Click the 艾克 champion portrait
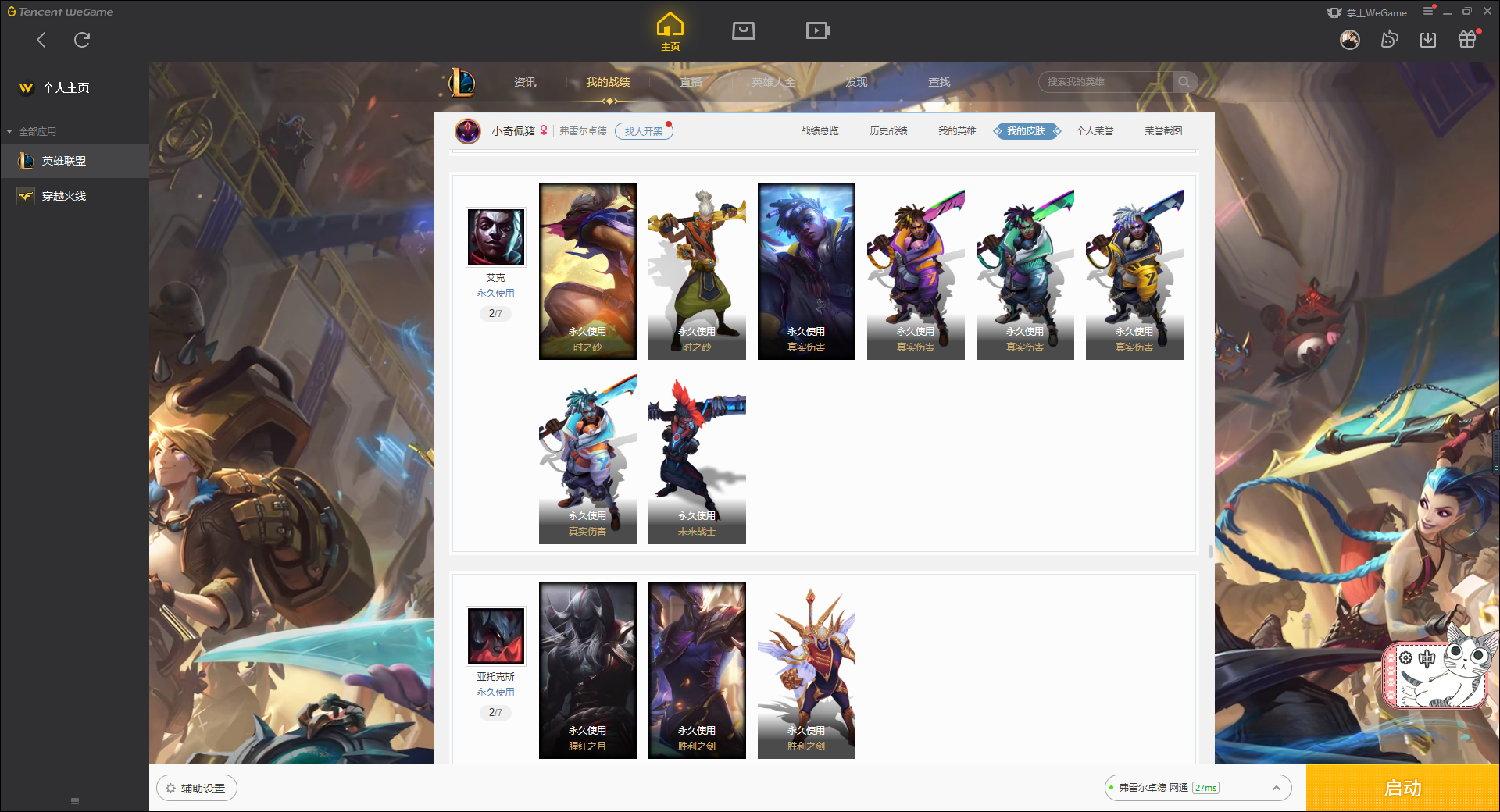1500x812 pixels. click(x=495, y=237)
